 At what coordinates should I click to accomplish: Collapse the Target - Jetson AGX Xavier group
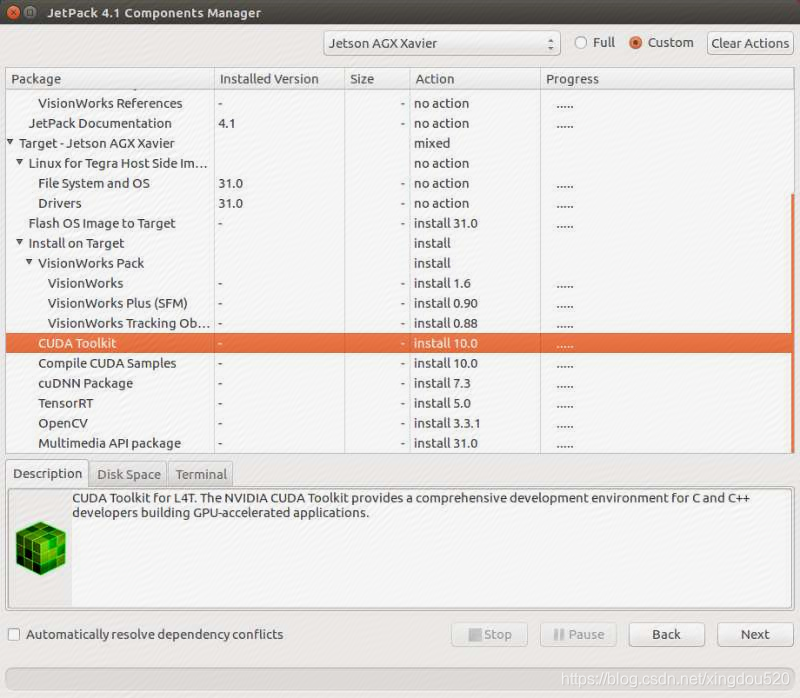point(10,142)
